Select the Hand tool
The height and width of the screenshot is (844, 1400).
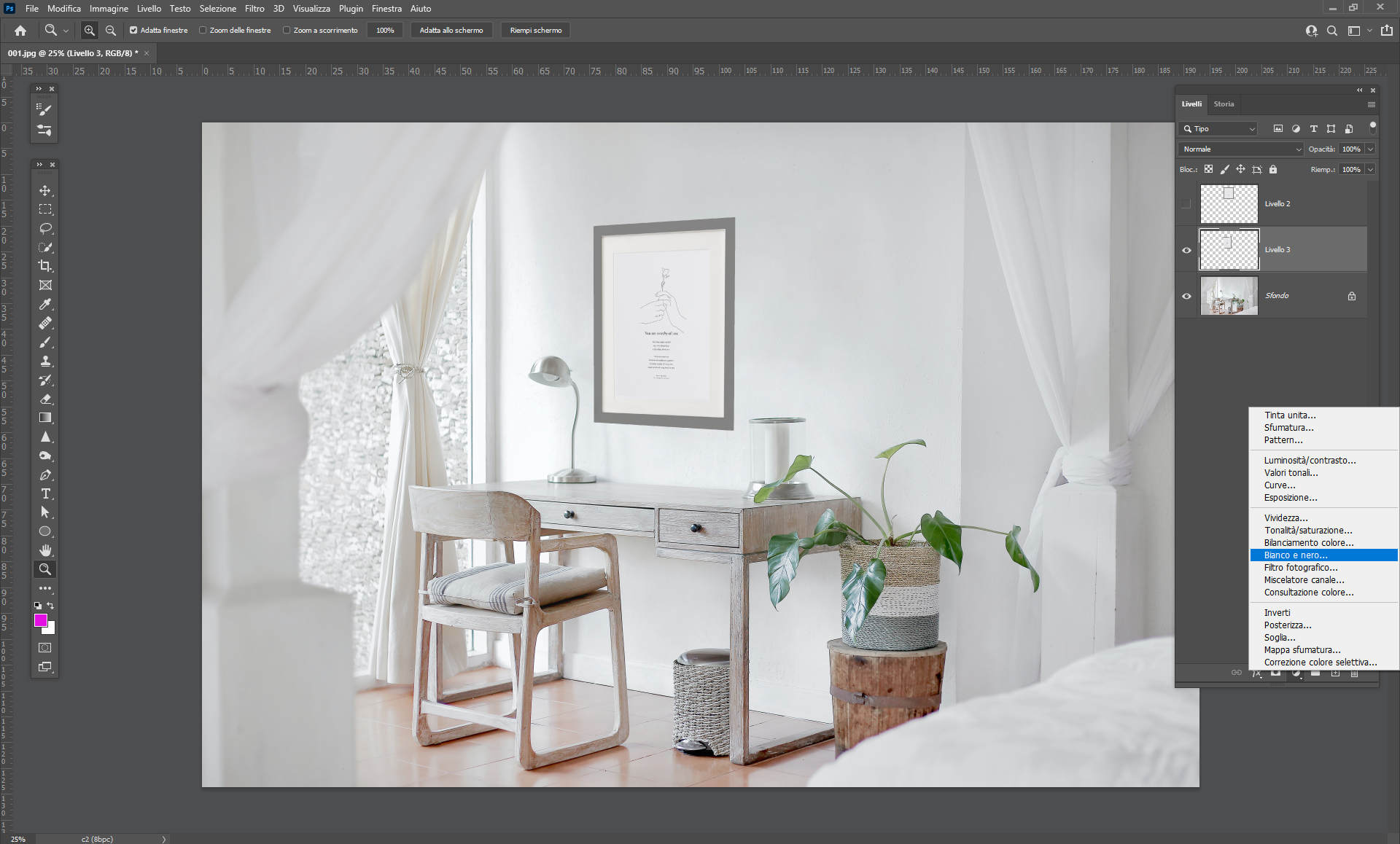tap(45, 550)
